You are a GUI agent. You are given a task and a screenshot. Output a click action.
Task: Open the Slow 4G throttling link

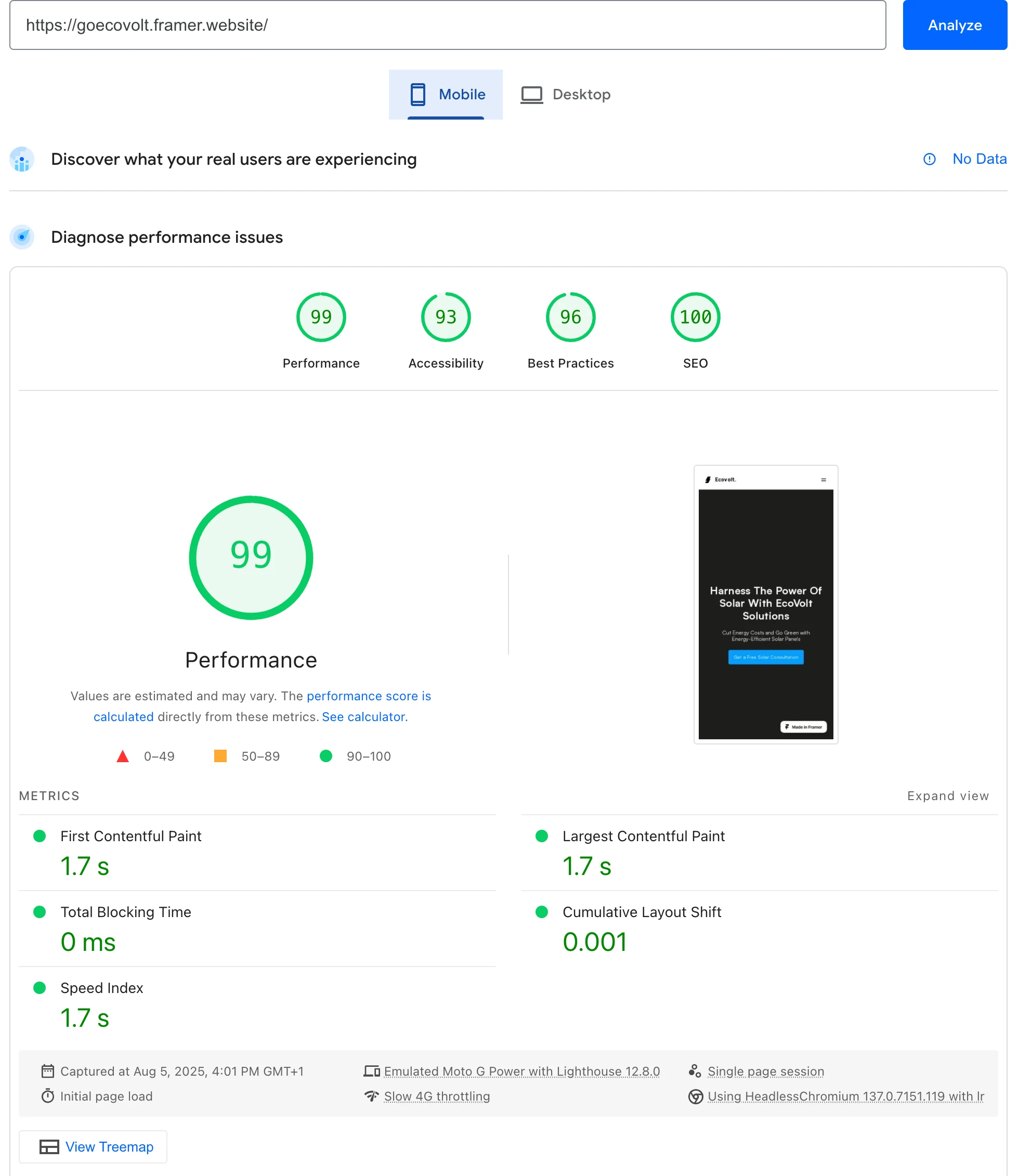pyautogui.click(x=437, y=1096)
